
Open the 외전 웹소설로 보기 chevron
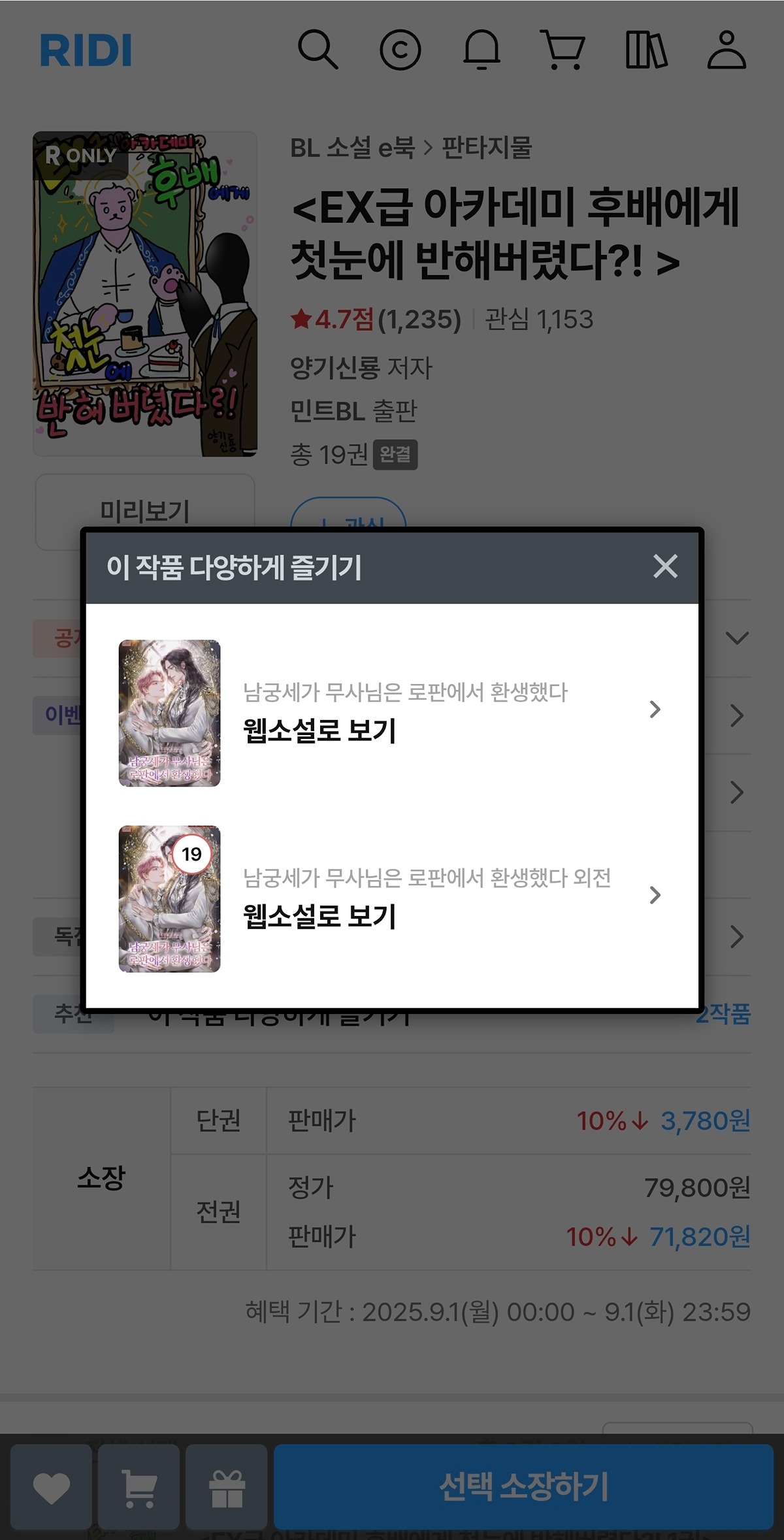point(655,895)
